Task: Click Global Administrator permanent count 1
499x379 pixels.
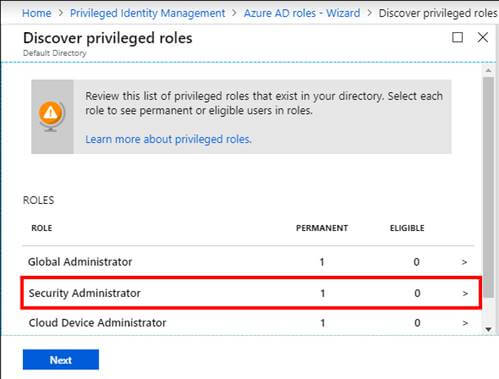Action: pyautogui.click(x=322, y=262)
